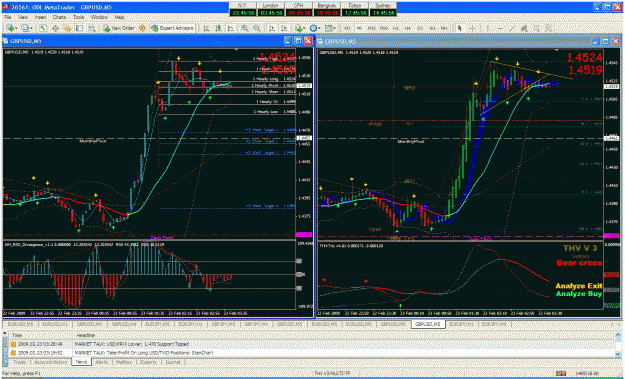
Task: Select the trendline drawing tool
Action: click(512, 28)
